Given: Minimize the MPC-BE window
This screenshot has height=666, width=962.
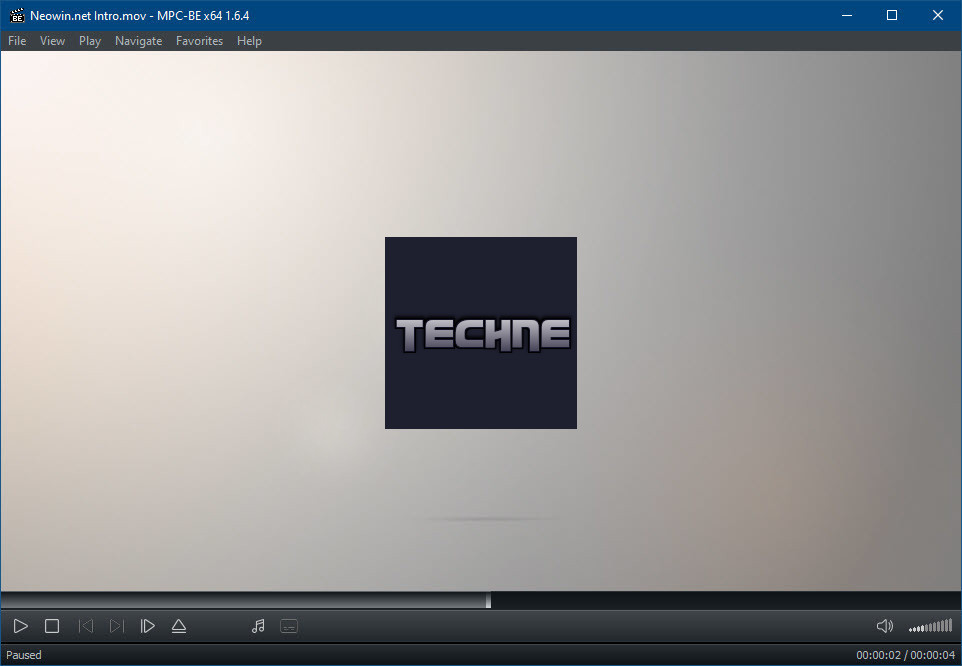Looking at the screenshot, I should coord(847,15).
